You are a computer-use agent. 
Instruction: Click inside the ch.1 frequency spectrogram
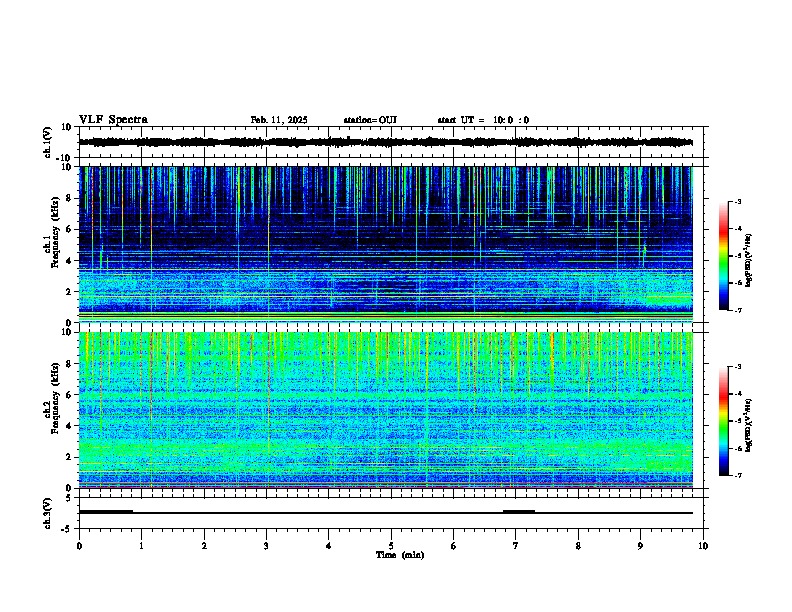[x=386, y=244]
